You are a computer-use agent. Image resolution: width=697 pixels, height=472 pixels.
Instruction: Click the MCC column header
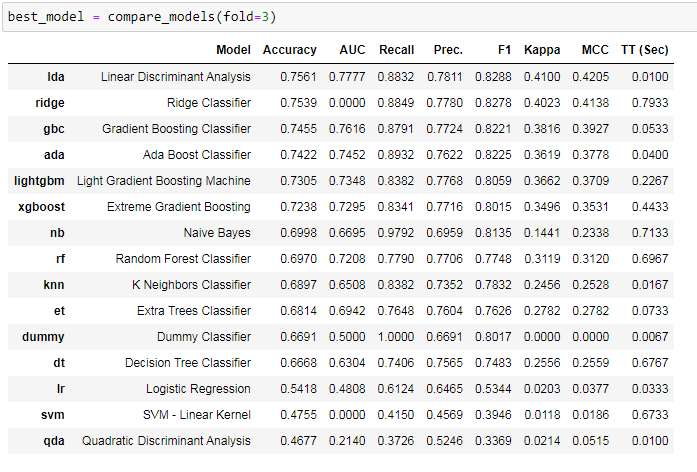pos(595,50)
